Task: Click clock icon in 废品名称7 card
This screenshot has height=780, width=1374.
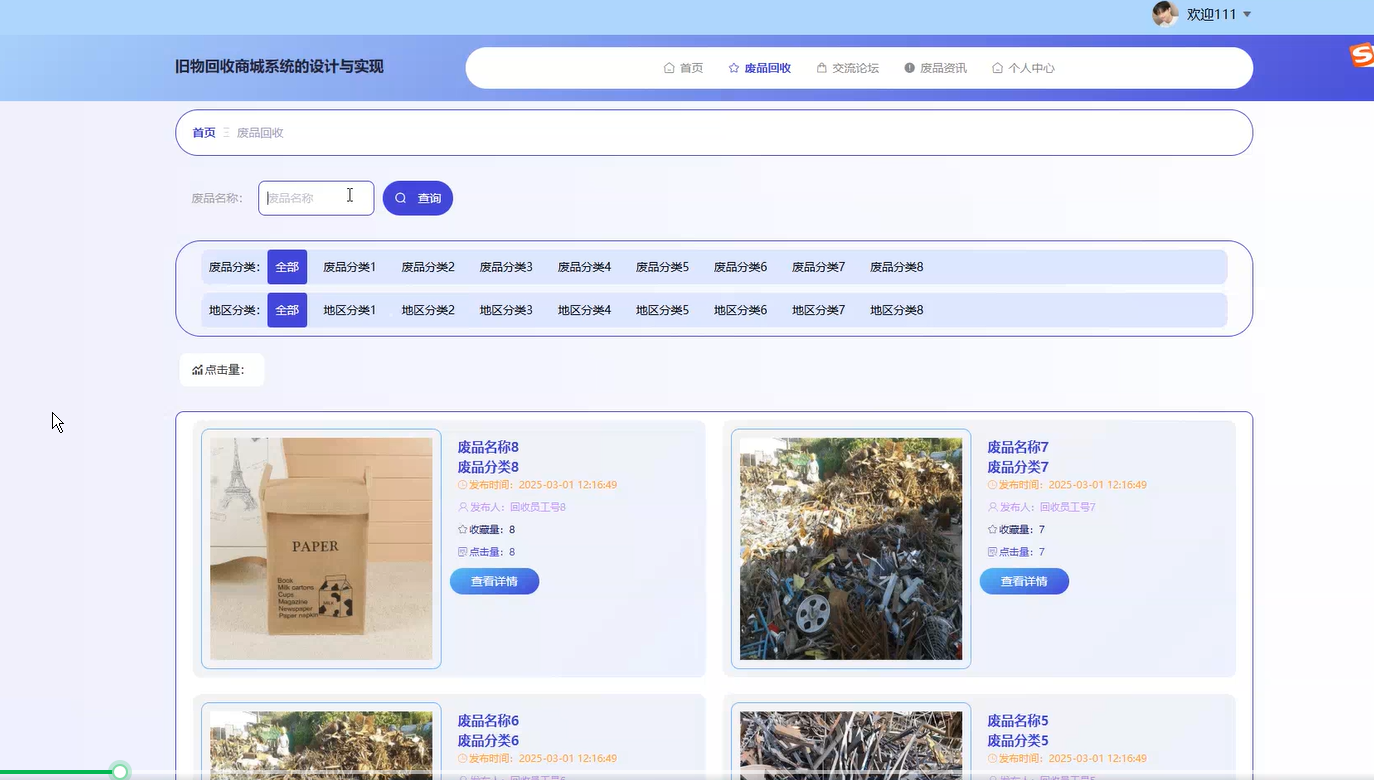Action: coord(993,485)
